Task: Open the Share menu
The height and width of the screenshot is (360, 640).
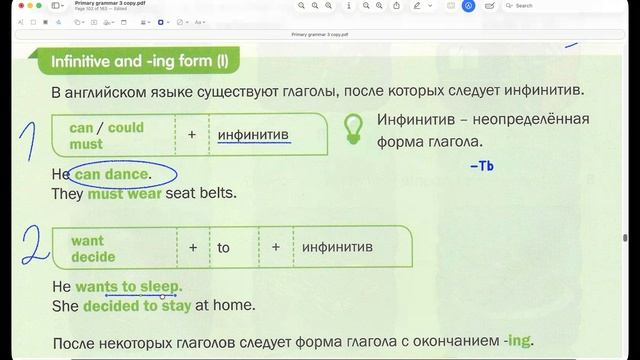Action: click(396, 5)
